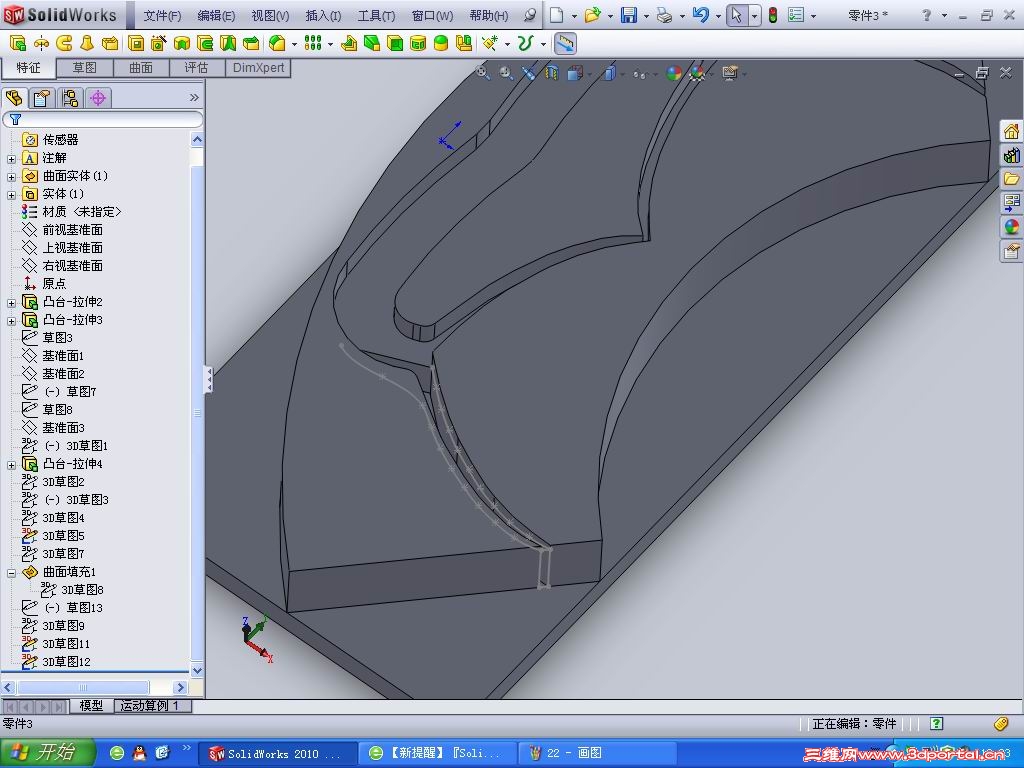The width and height of the screenshot is (1024, 768).
Task: Expand the 凸台-拉伸3 feature node
Action: 11,321
